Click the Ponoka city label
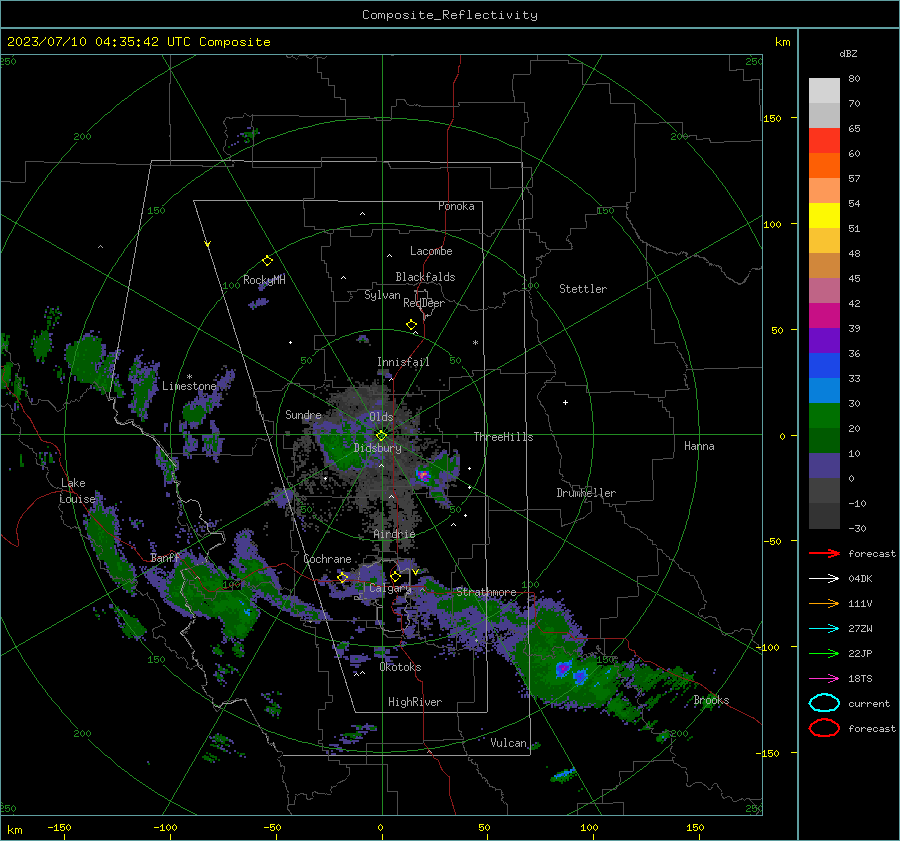The height and width of the screenshot is (841, 900). point(456,206)
